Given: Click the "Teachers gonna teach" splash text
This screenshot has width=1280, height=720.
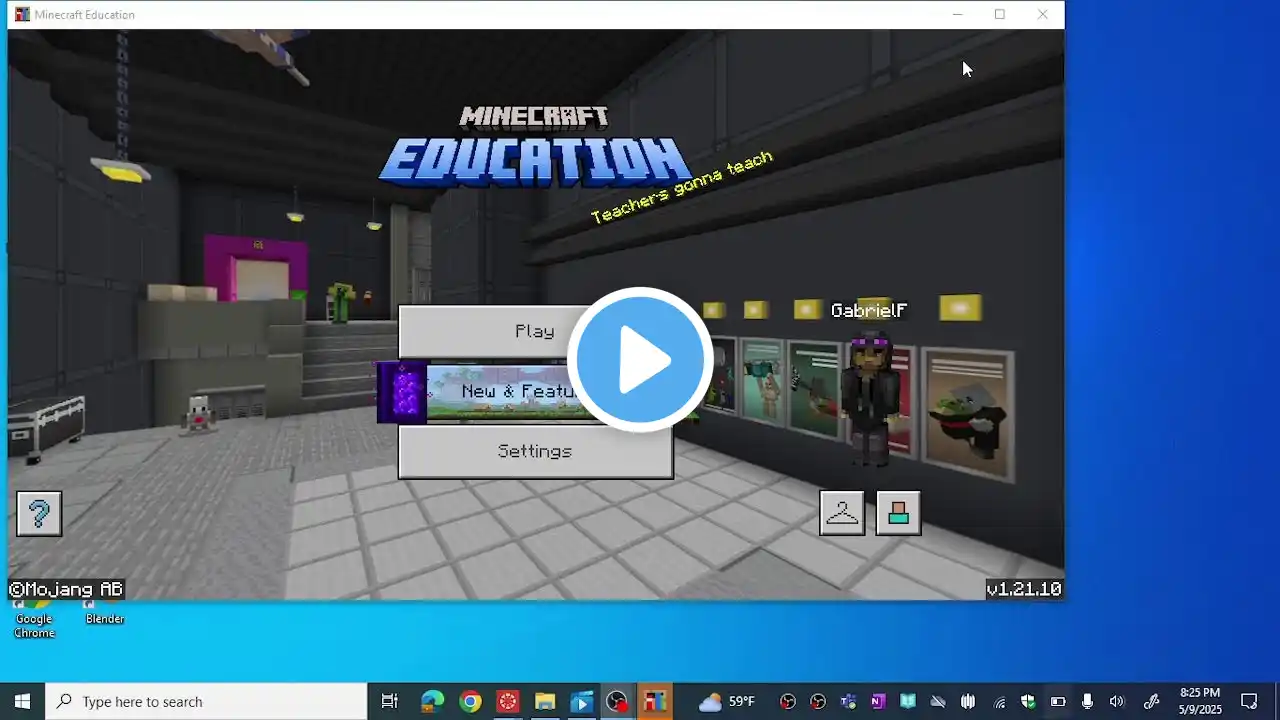Looking at the screenshot, I should (682, 187).
